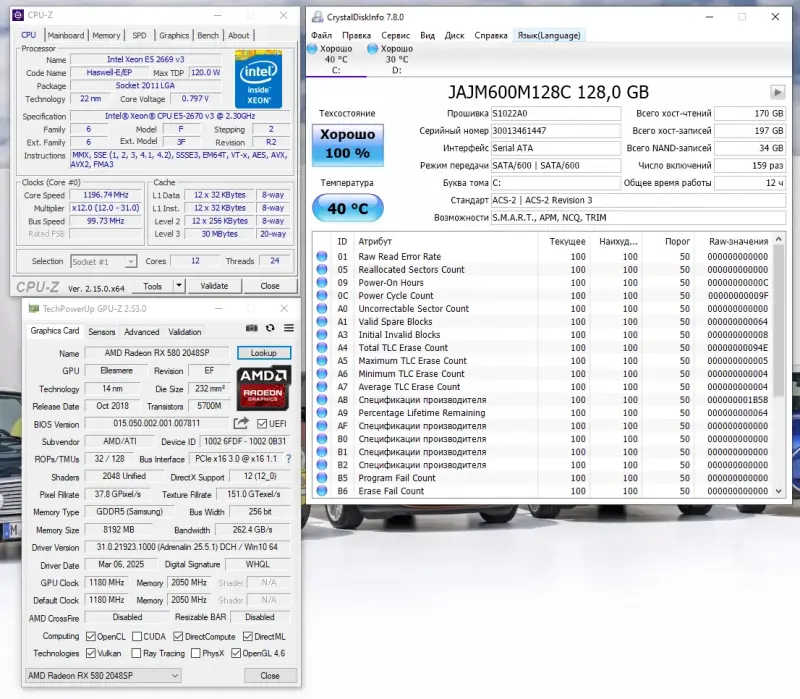
Task: Toggle the CUDA checkbox
Action: pyautogui.click(x=137, y=636)
